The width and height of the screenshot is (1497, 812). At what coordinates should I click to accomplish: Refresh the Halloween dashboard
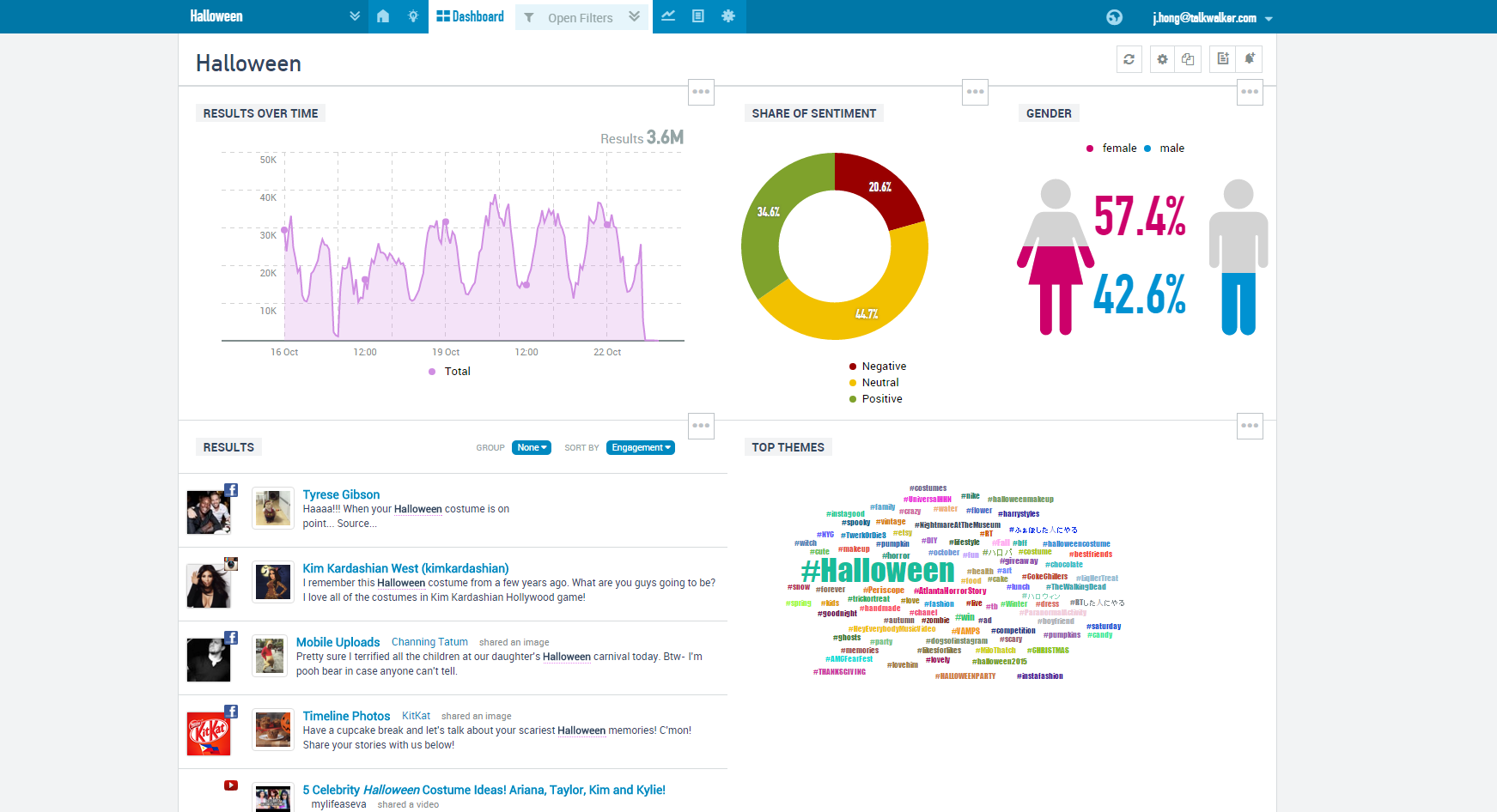tap(1129, 59)
